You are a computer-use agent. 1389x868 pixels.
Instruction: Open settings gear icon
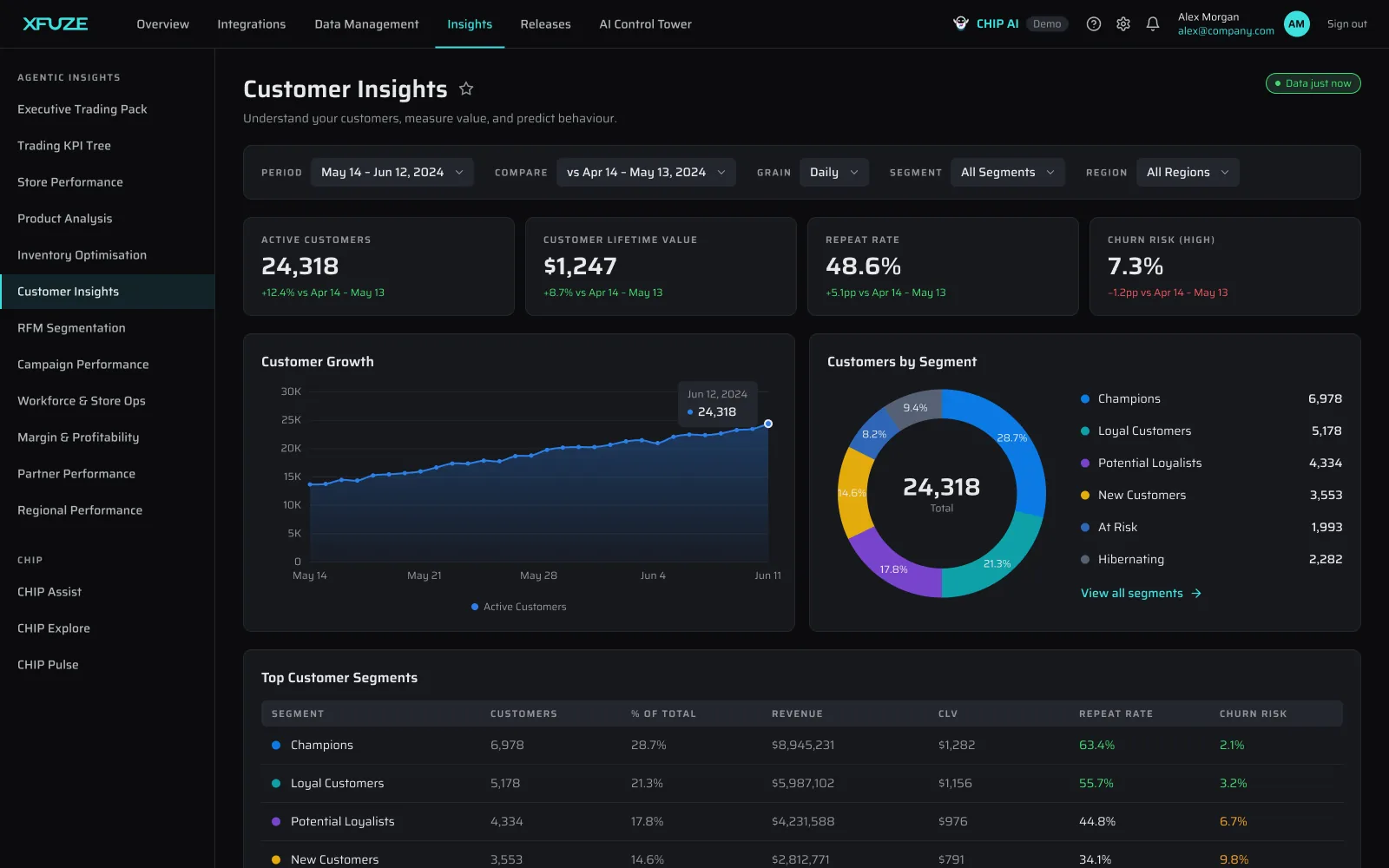click(1123, 24)
